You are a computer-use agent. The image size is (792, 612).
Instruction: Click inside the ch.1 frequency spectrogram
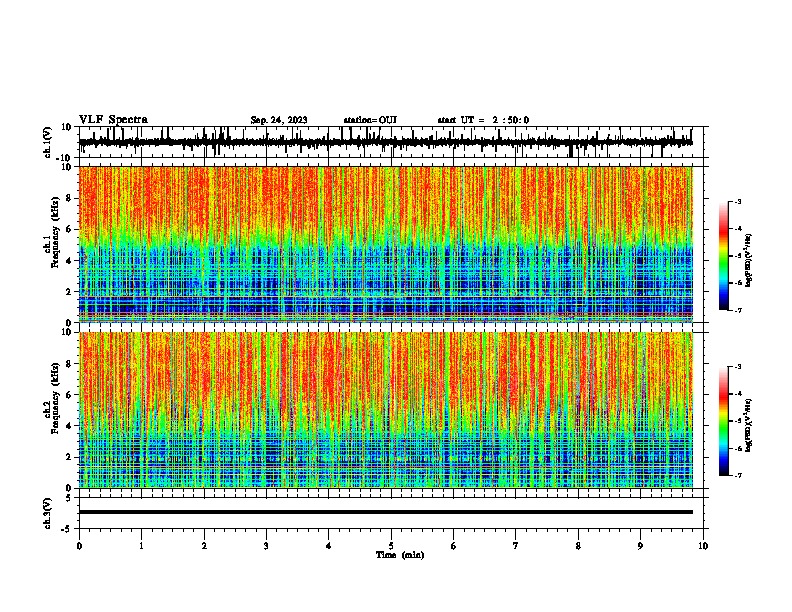tap(385, 244)
